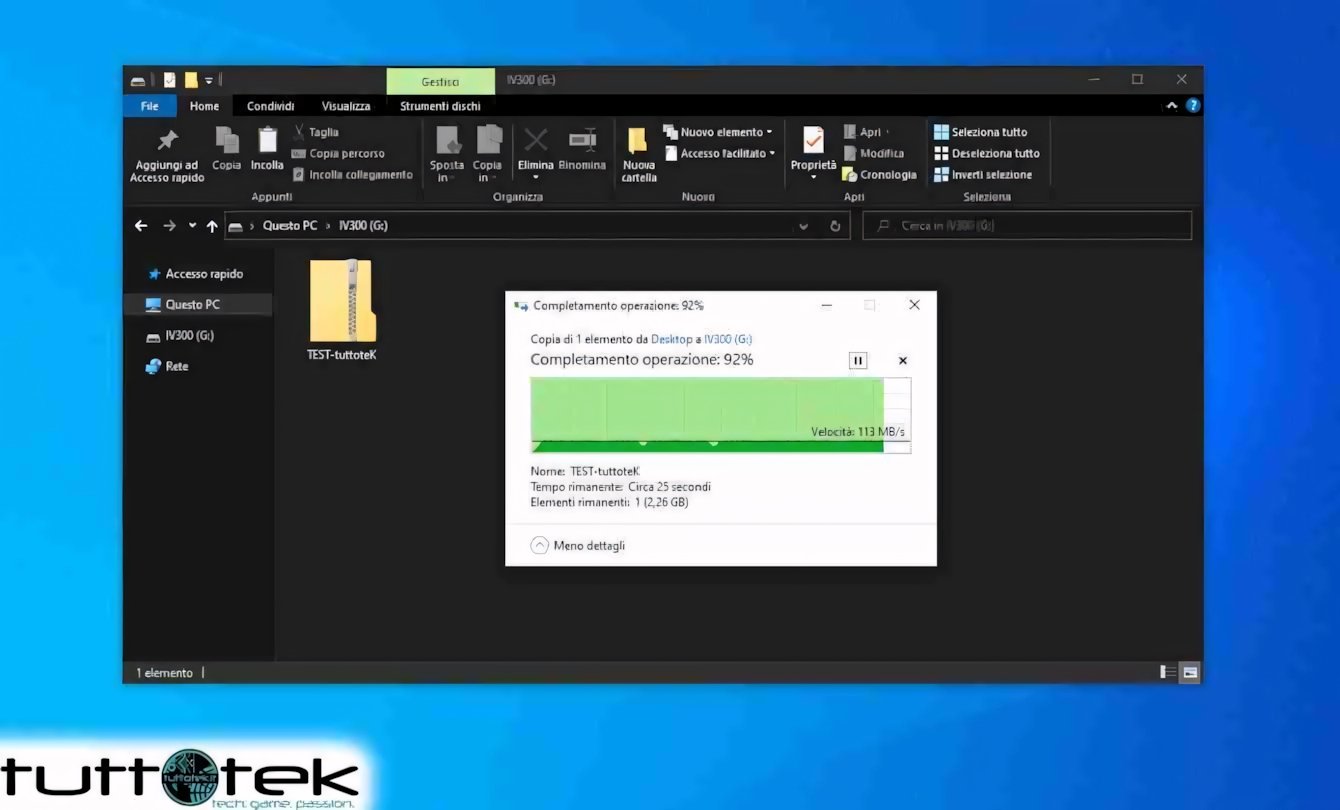Pause the copy operation

tap(857, 361)
